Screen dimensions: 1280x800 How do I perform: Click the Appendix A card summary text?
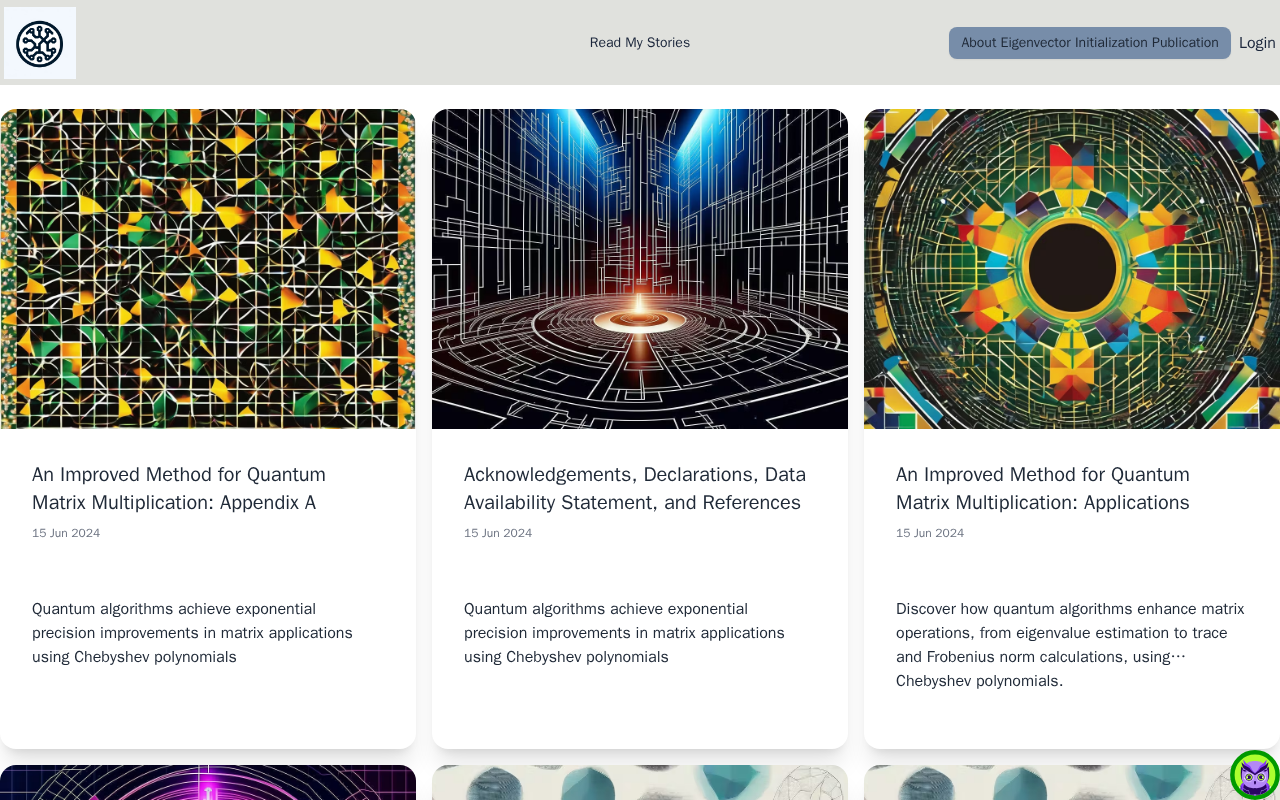coord(192,633)
